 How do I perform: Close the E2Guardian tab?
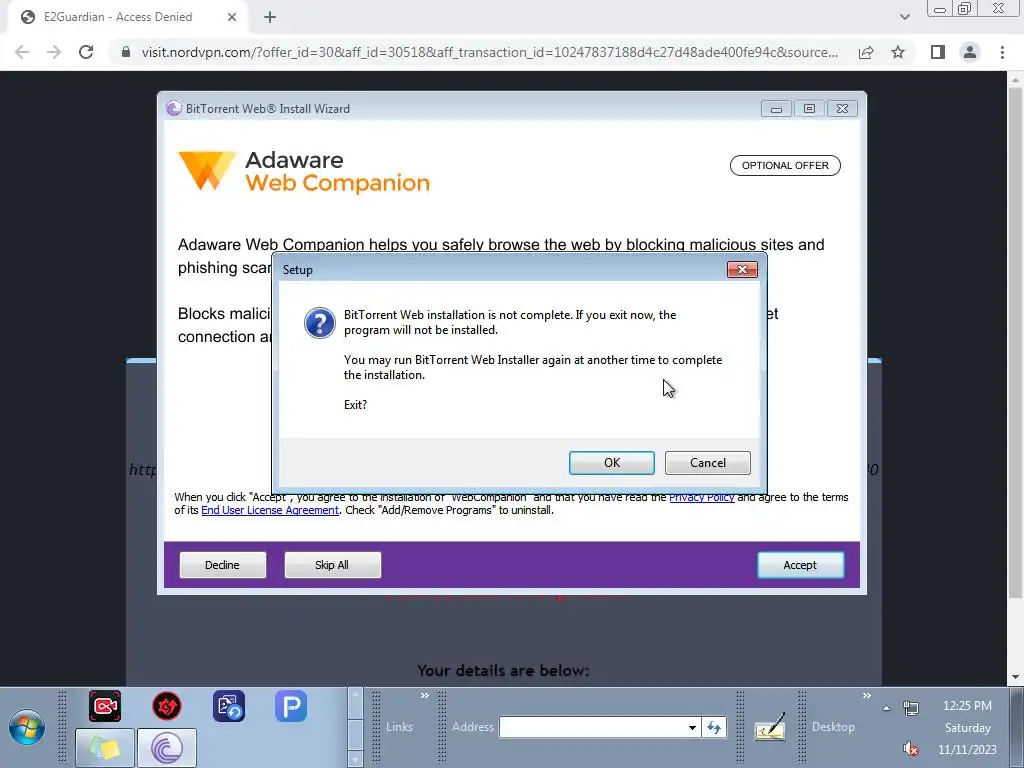(x=232, y=17)
